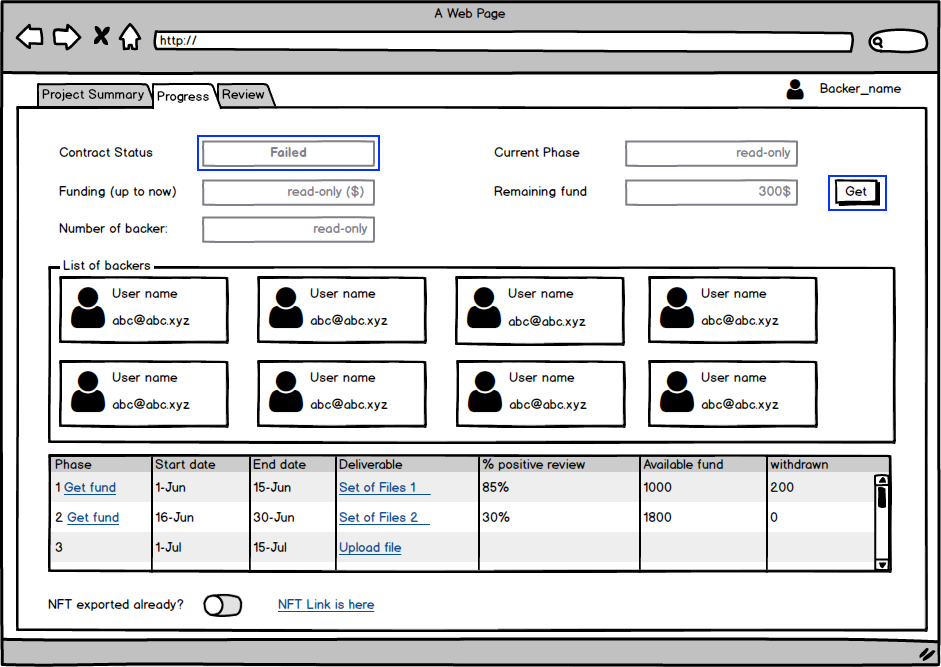Viewport: 941px width, 667px height.
Task: Click the search magnifier icon in the browser
Action: click(878, 41)
